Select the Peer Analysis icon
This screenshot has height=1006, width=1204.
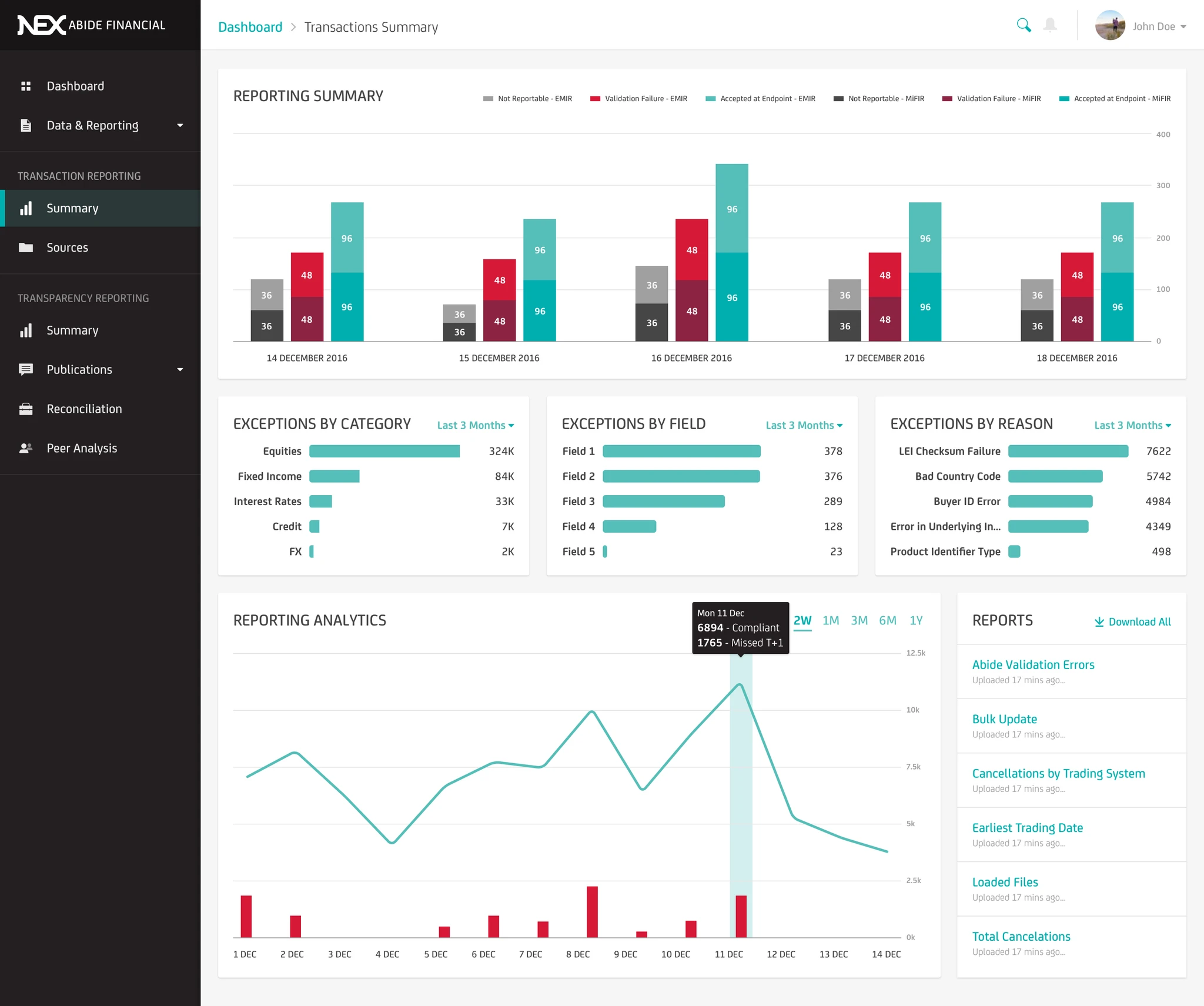click(27, 448)
